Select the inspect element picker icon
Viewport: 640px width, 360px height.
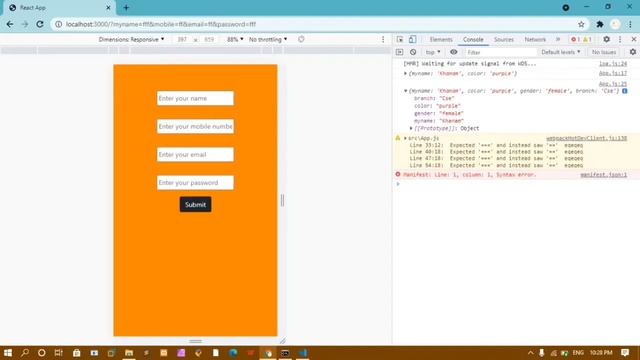coord(400,40)
